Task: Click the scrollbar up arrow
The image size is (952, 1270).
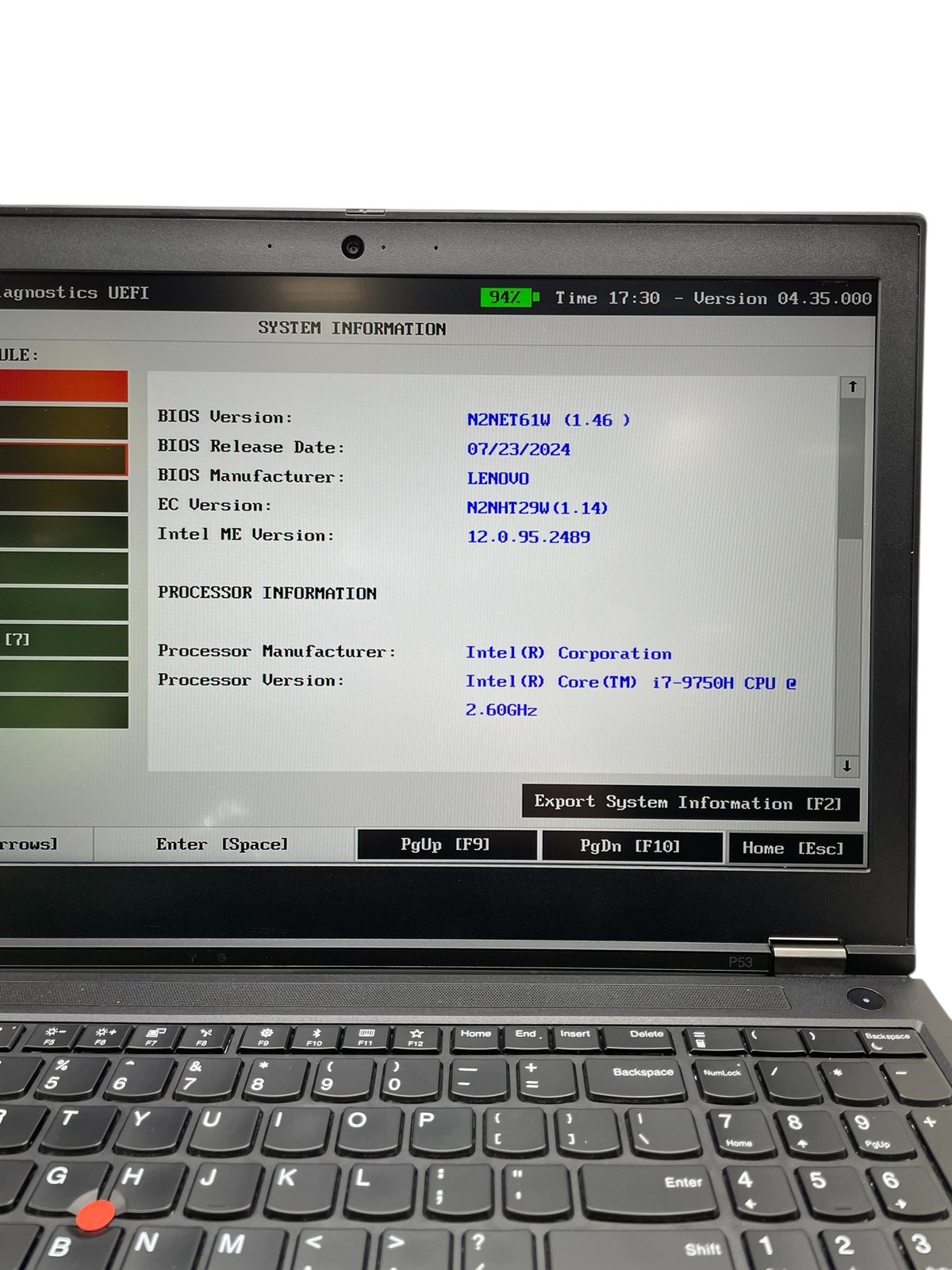Action: (x=853, y=387)
